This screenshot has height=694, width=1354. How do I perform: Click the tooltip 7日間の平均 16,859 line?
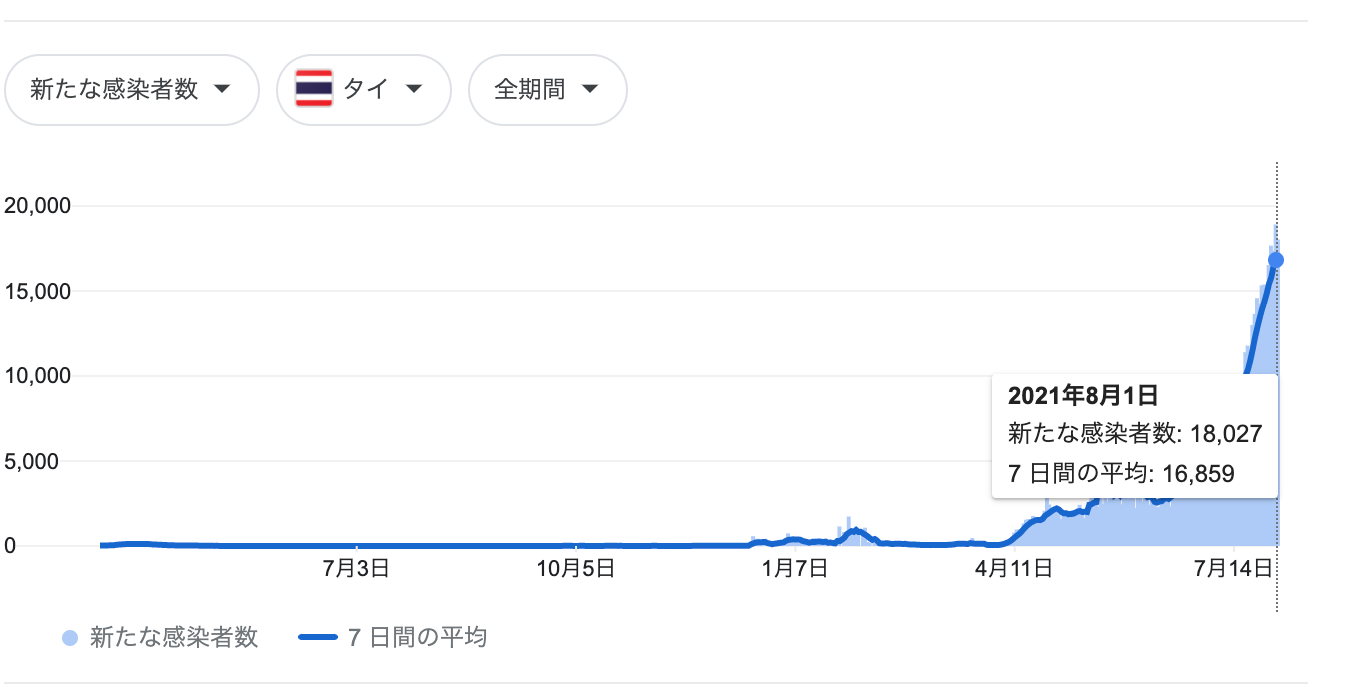tap(1121, 473)
